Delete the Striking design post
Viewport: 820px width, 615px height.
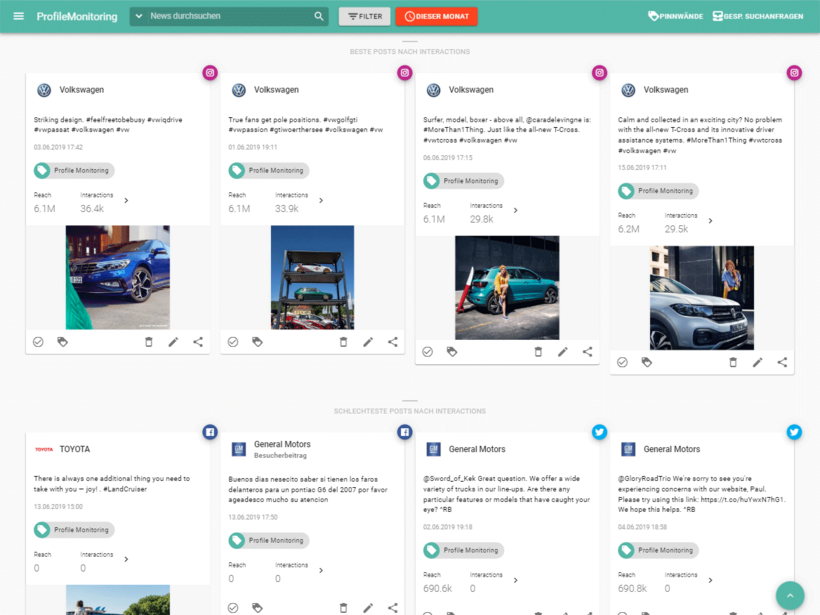click(149, 342)
